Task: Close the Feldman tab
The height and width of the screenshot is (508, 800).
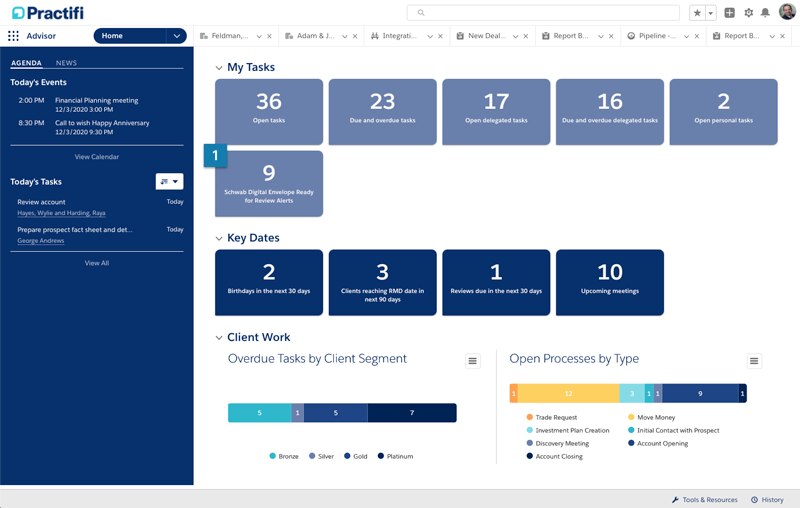Action: point(271,36)
